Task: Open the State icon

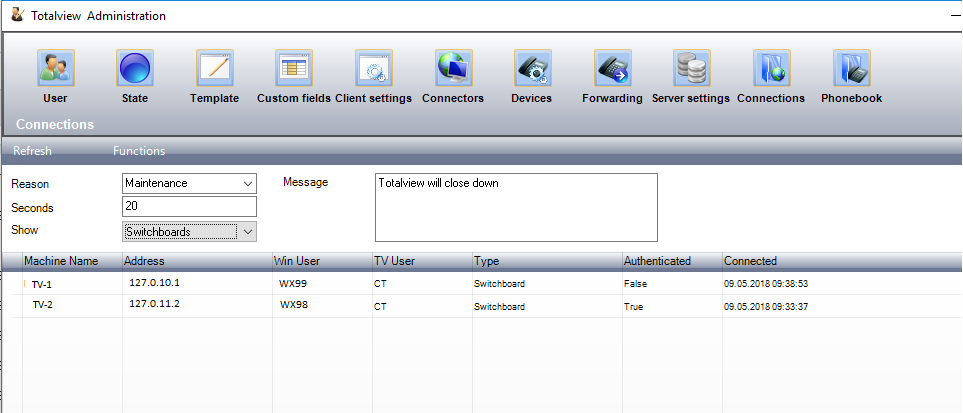Action: click(135, 68)
